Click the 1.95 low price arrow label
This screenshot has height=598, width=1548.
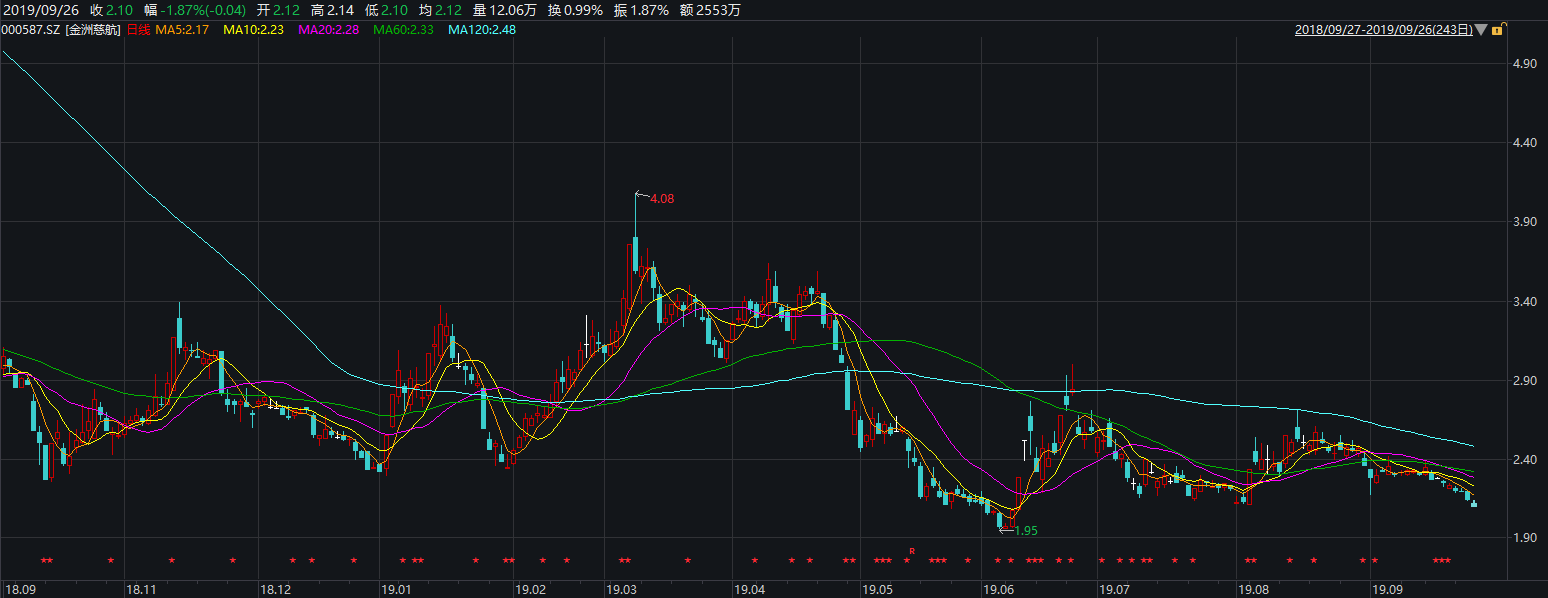(x=1025, y=530)
